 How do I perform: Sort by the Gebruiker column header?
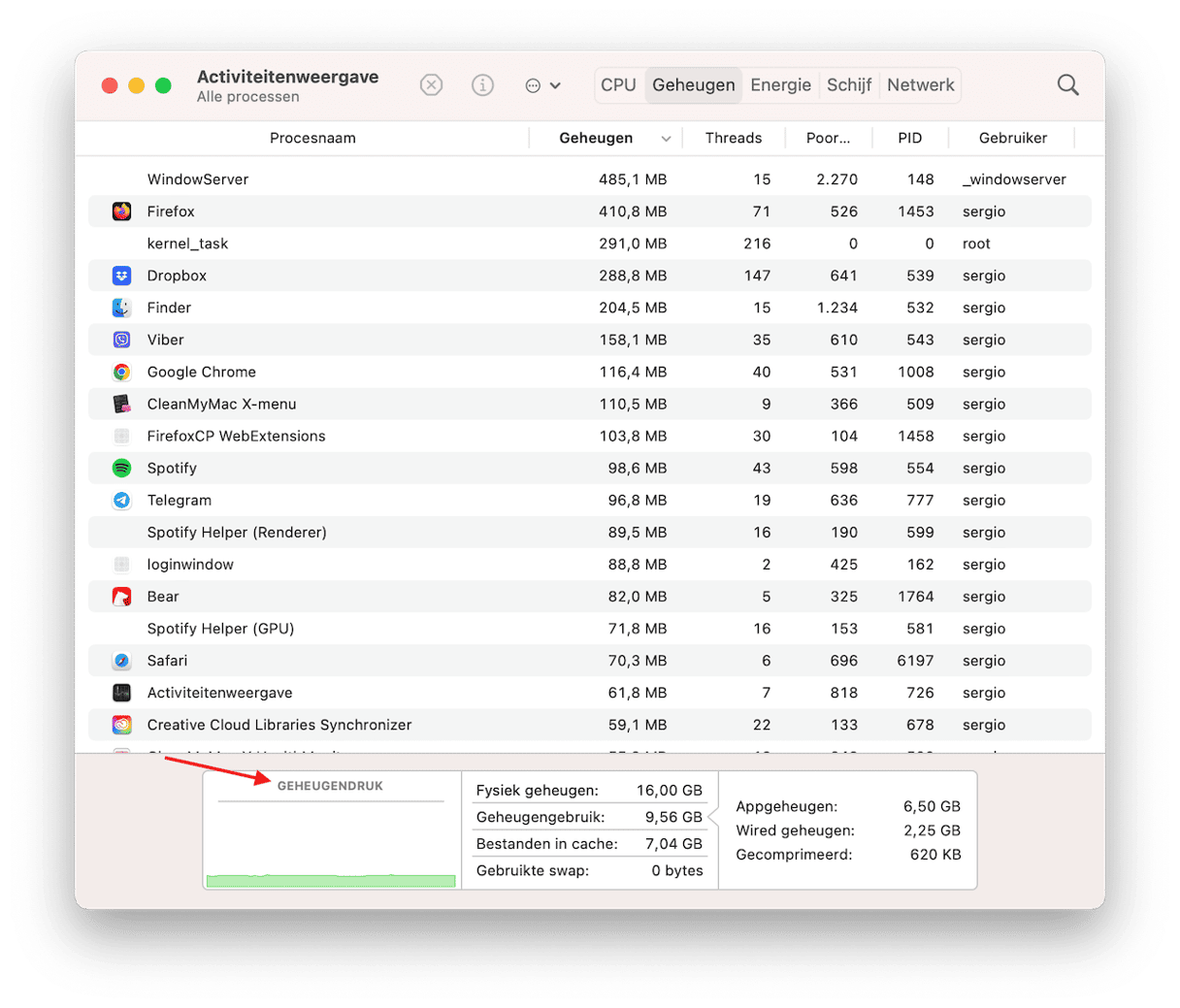[x=1013, y=138]
